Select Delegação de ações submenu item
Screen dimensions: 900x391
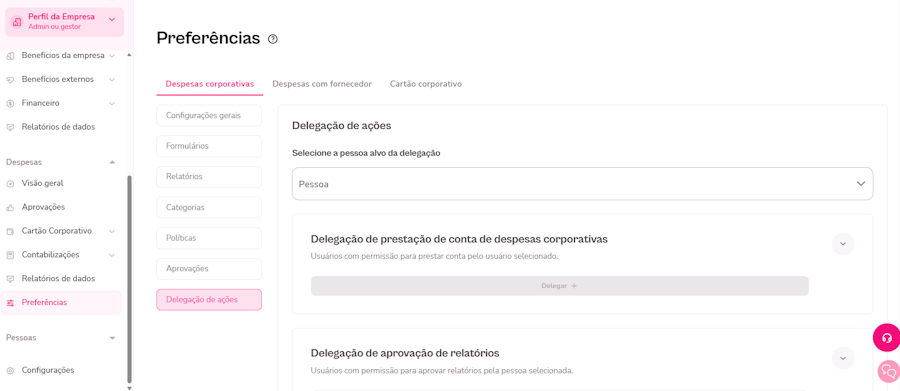click(209, 300)
